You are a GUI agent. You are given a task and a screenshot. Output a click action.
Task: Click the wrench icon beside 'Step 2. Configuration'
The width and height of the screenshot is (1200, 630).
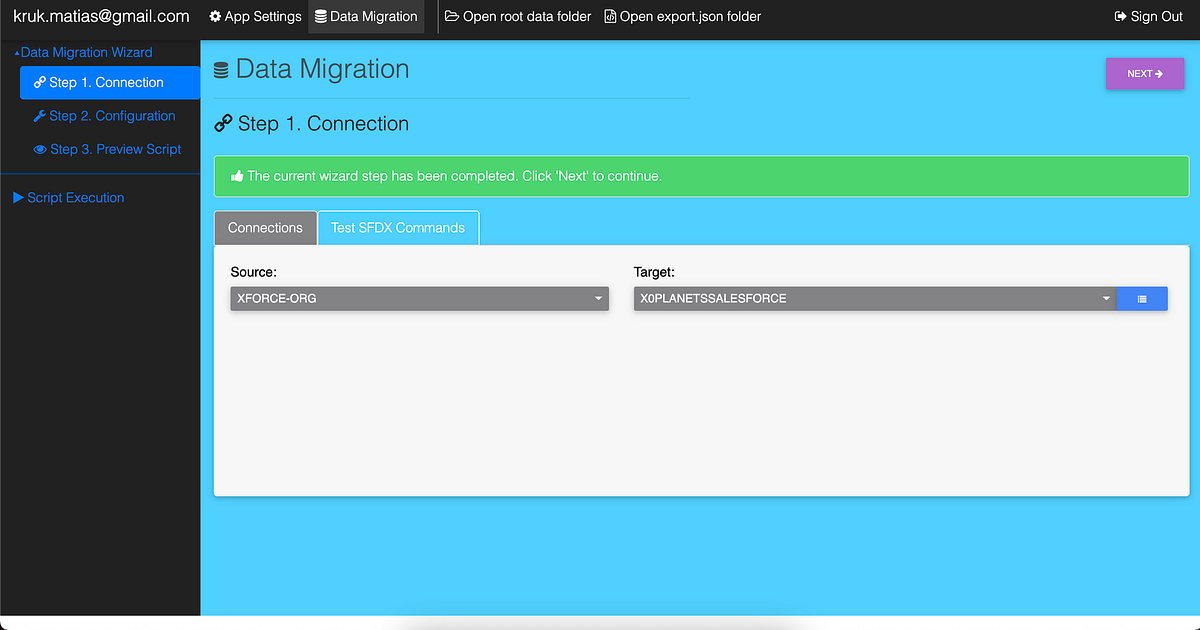[x=38, y=116]
